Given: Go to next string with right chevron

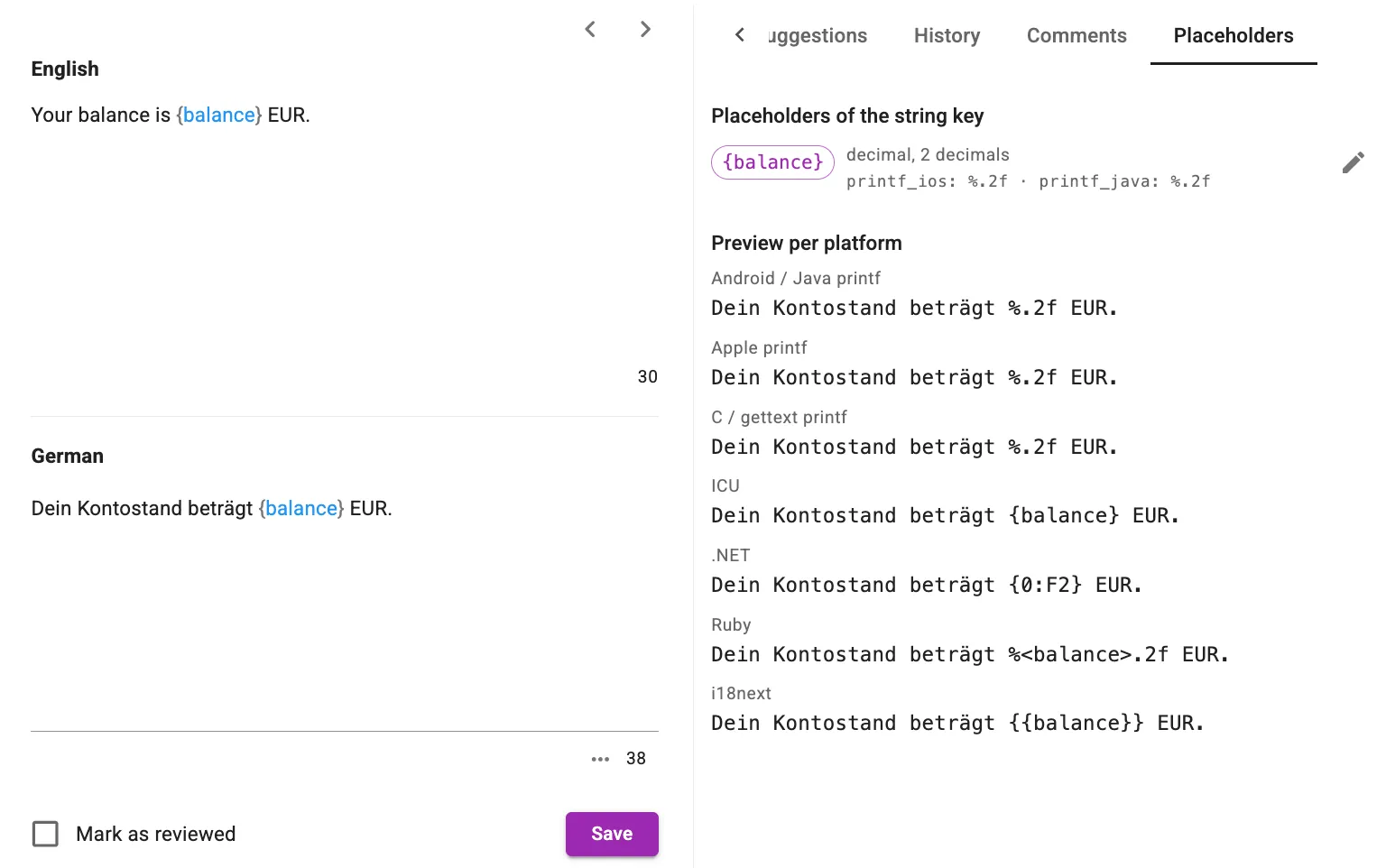Looking at the screenshot, I should tap(645, 29).
